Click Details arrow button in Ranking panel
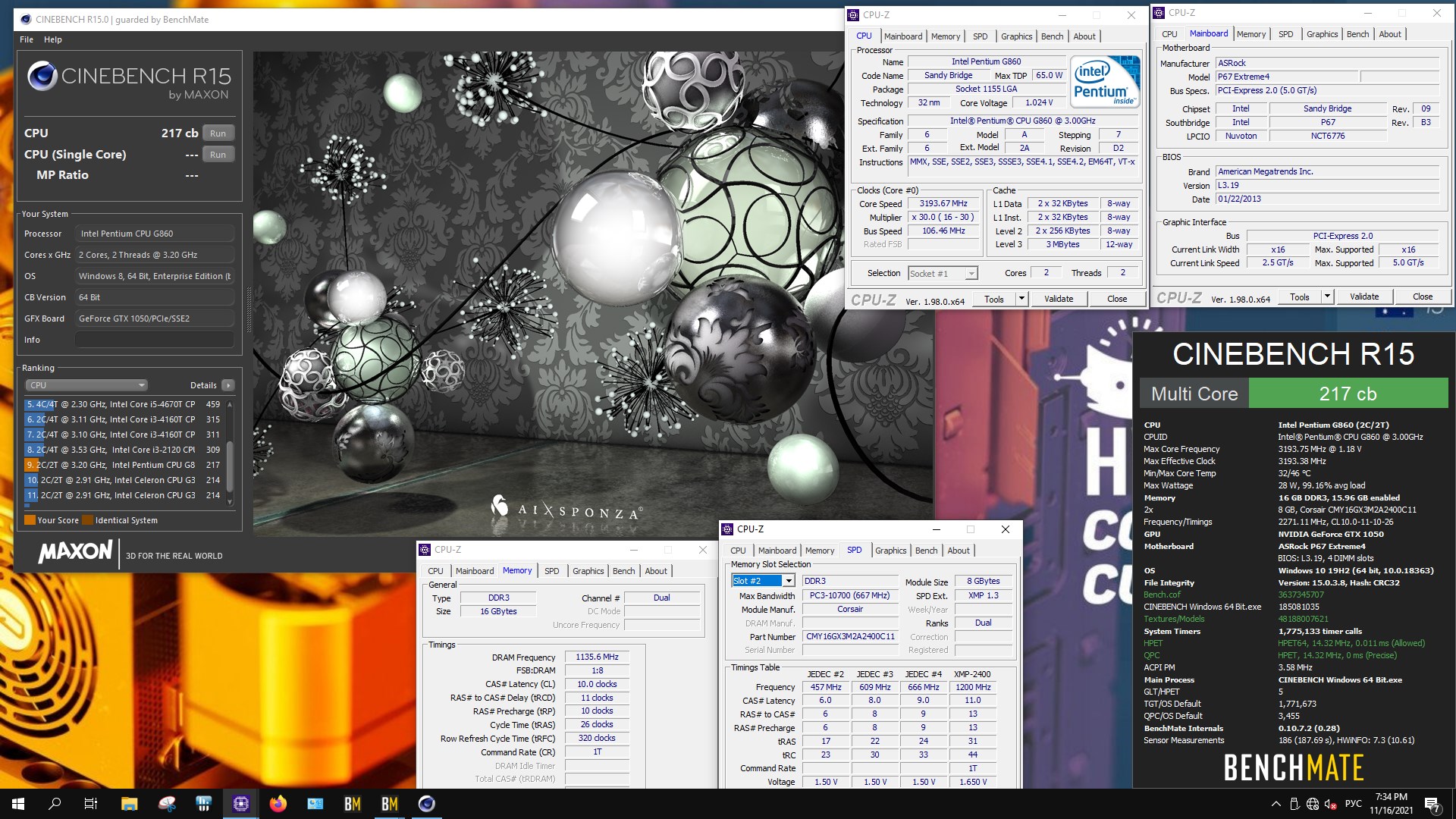Viewport: 1456px width, 819px height. tap(227, 385)
